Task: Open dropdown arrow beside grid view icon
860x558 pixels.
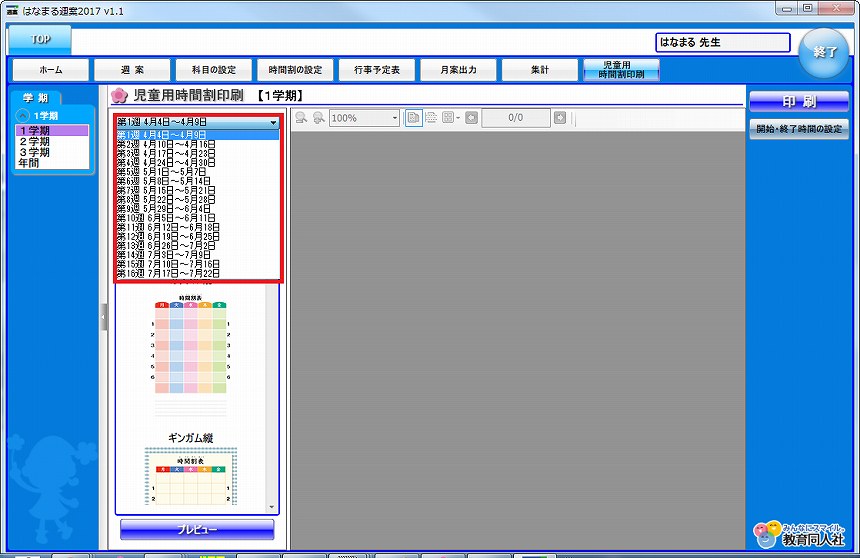Action: pos(458,118)
